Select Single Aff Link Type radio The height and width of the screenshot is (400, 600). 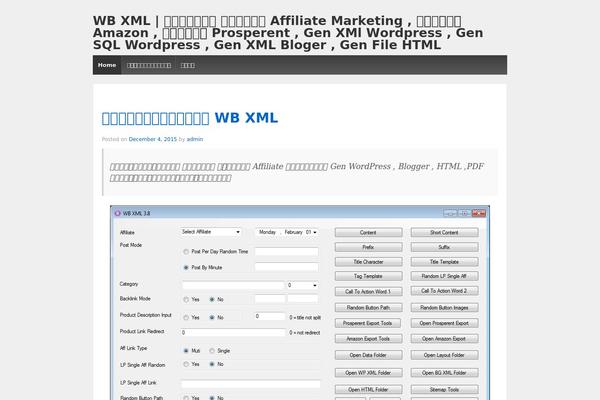coord(212,351)
